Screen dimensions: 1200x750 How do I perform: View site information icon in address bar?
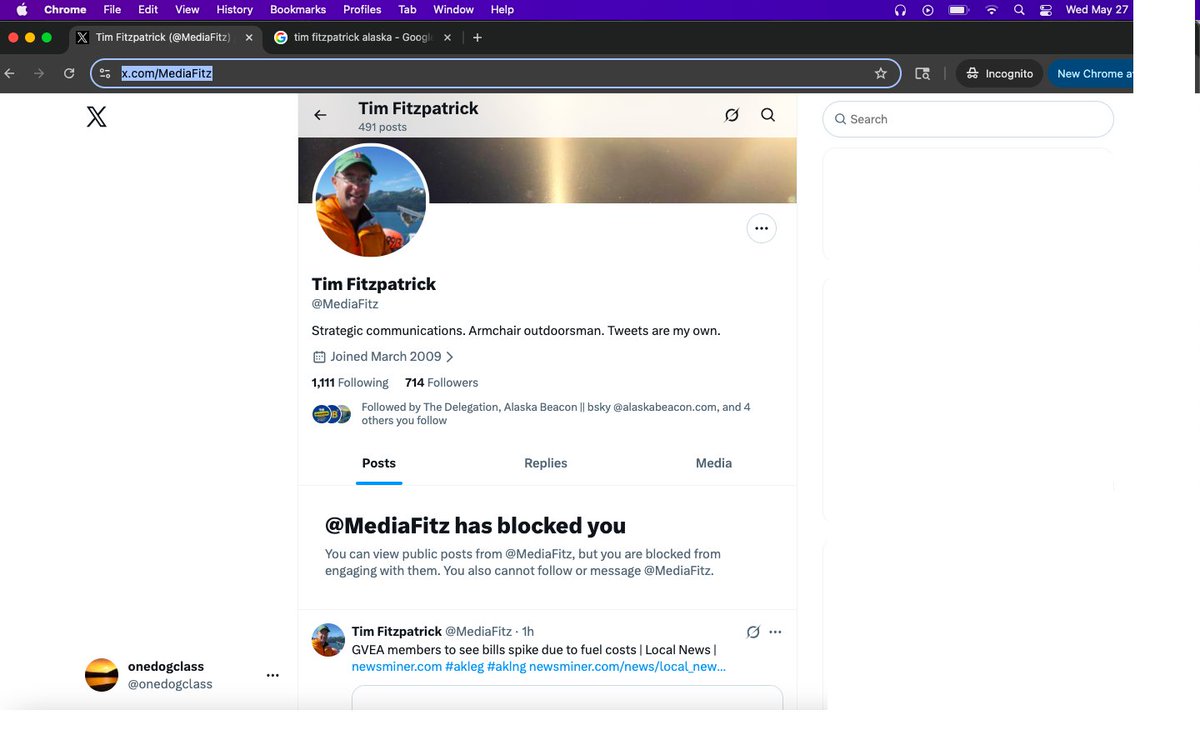pos(106,73)
